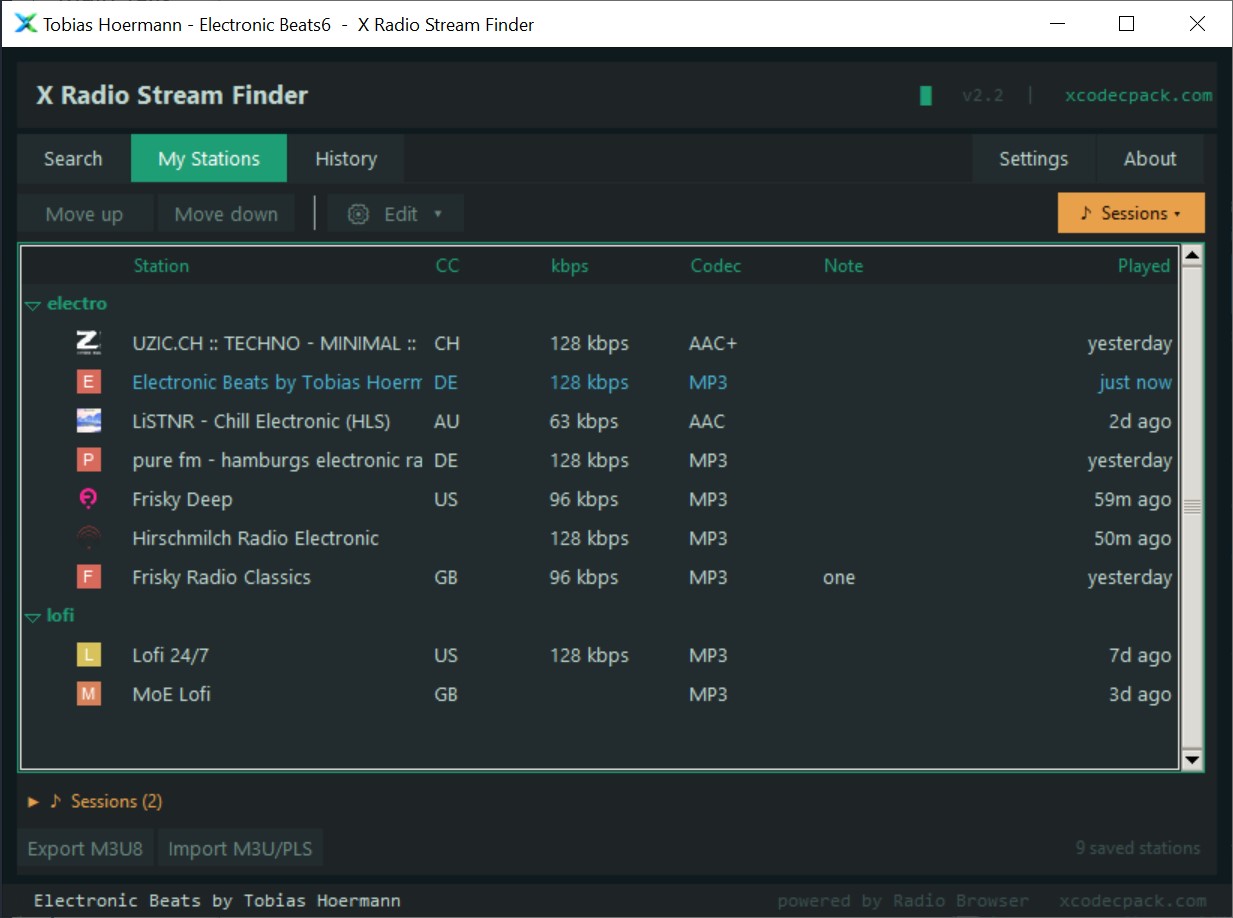Click the red P icon of pure fm

pos(89,460)
